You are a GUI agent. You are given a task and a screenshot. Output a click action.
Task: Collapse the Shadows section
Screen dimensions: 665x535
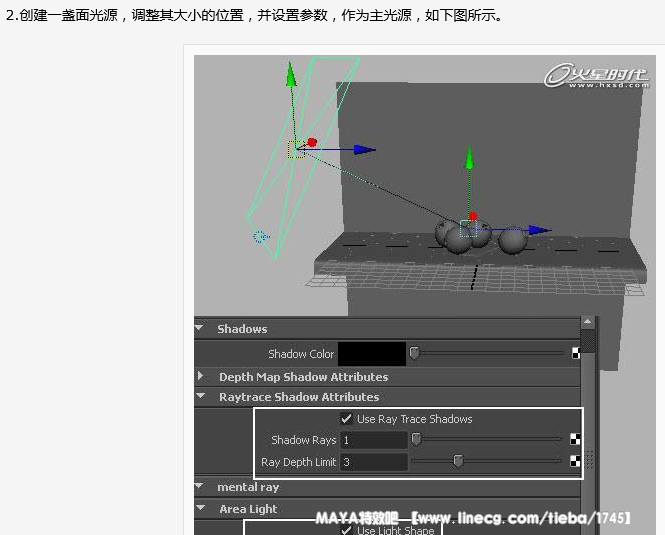pos(199,328)
